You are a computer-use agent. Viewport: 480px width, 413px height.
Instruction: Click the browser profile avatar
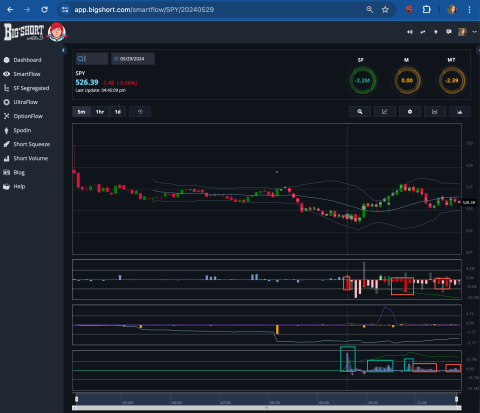(x=452, y=10)
